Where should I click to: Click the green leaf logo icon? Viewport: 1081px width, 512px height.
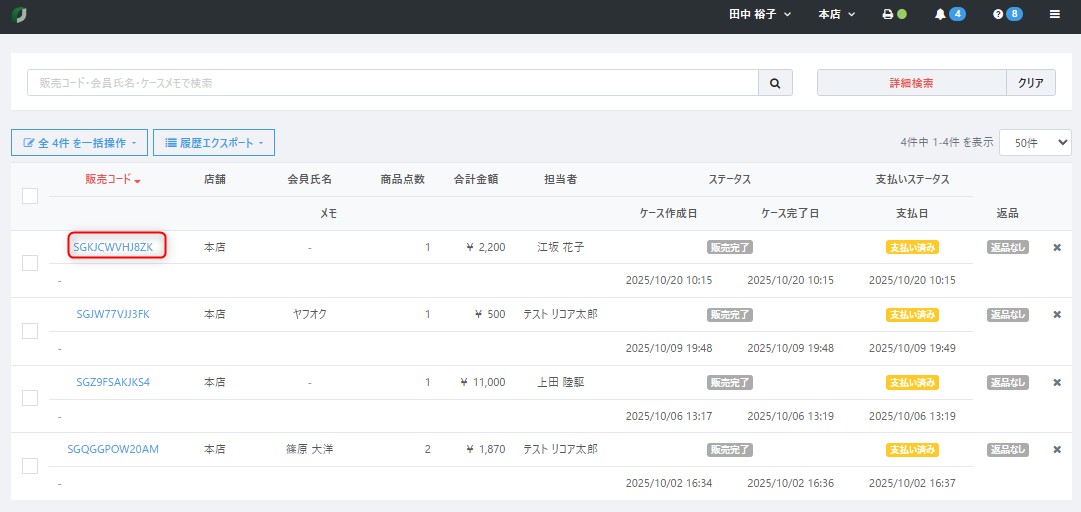click(x=19, y=14)
